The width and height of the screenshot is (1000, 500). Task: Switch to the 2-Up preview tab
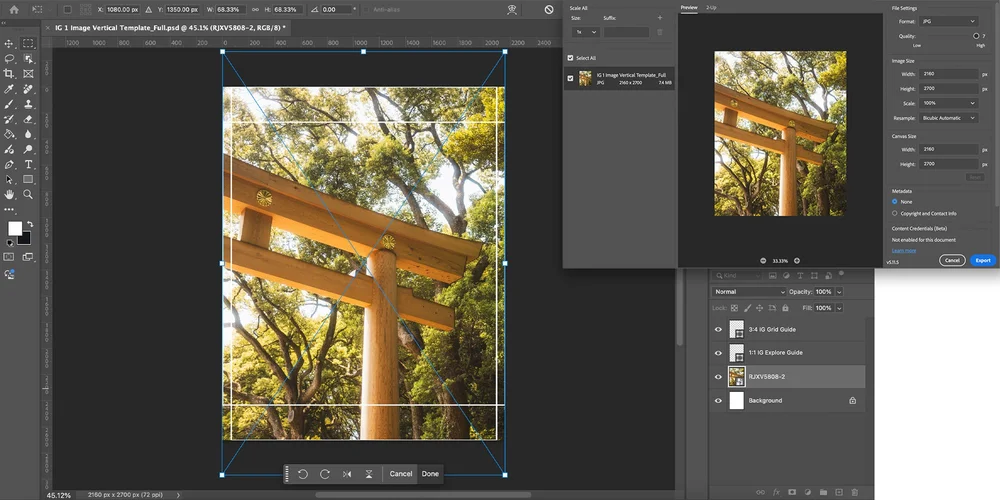(x=711, y=7)
